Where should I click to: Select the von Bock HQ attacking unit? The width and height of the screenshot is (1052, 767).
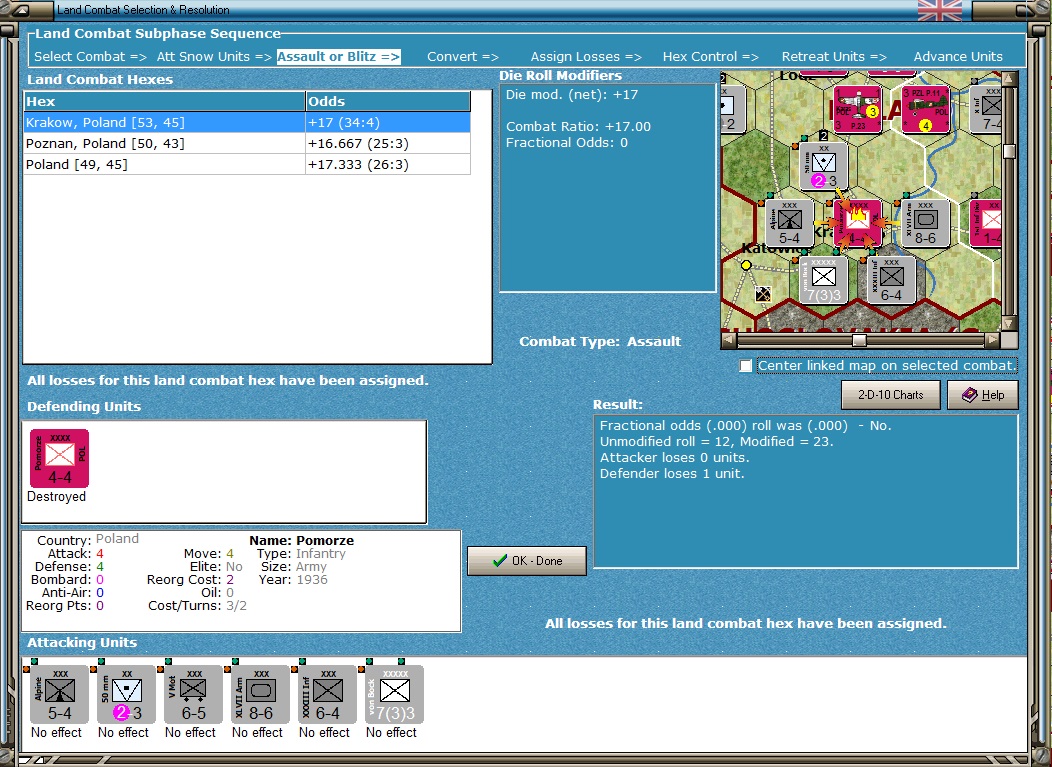click(394, 694)
